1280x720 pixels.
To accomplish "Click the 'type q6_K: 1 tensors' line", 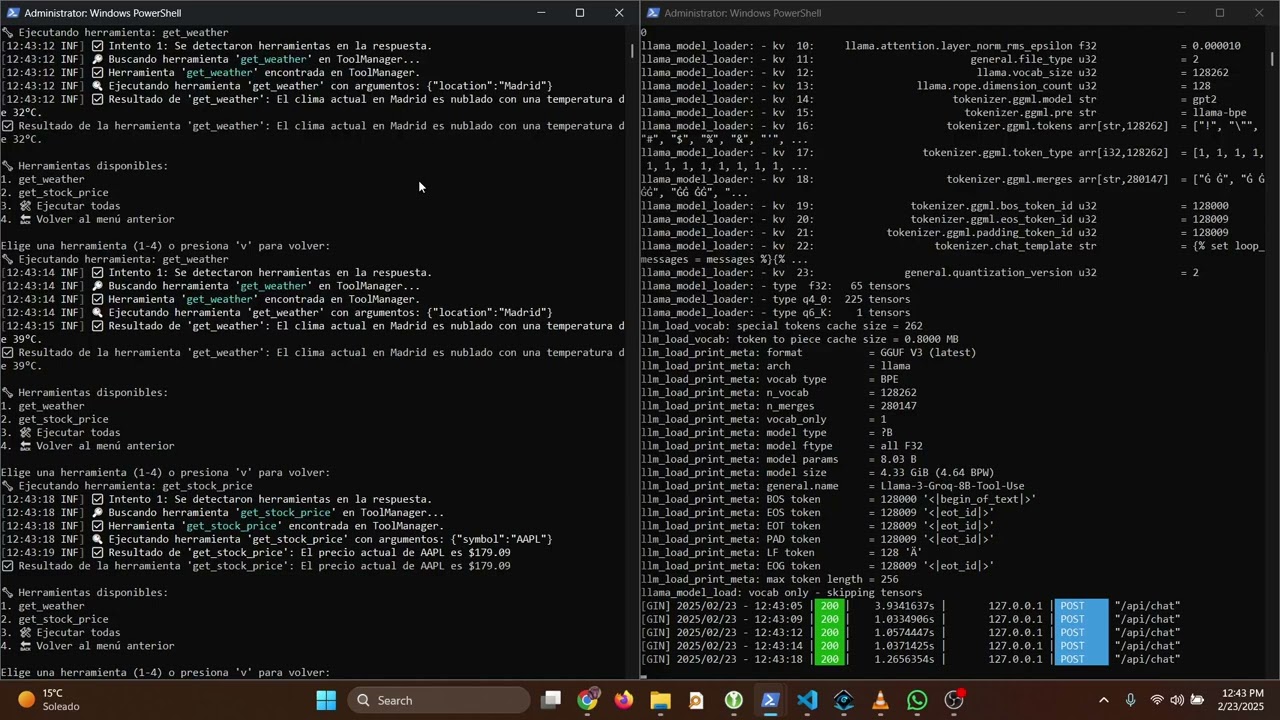I will (x=775, y=312).
